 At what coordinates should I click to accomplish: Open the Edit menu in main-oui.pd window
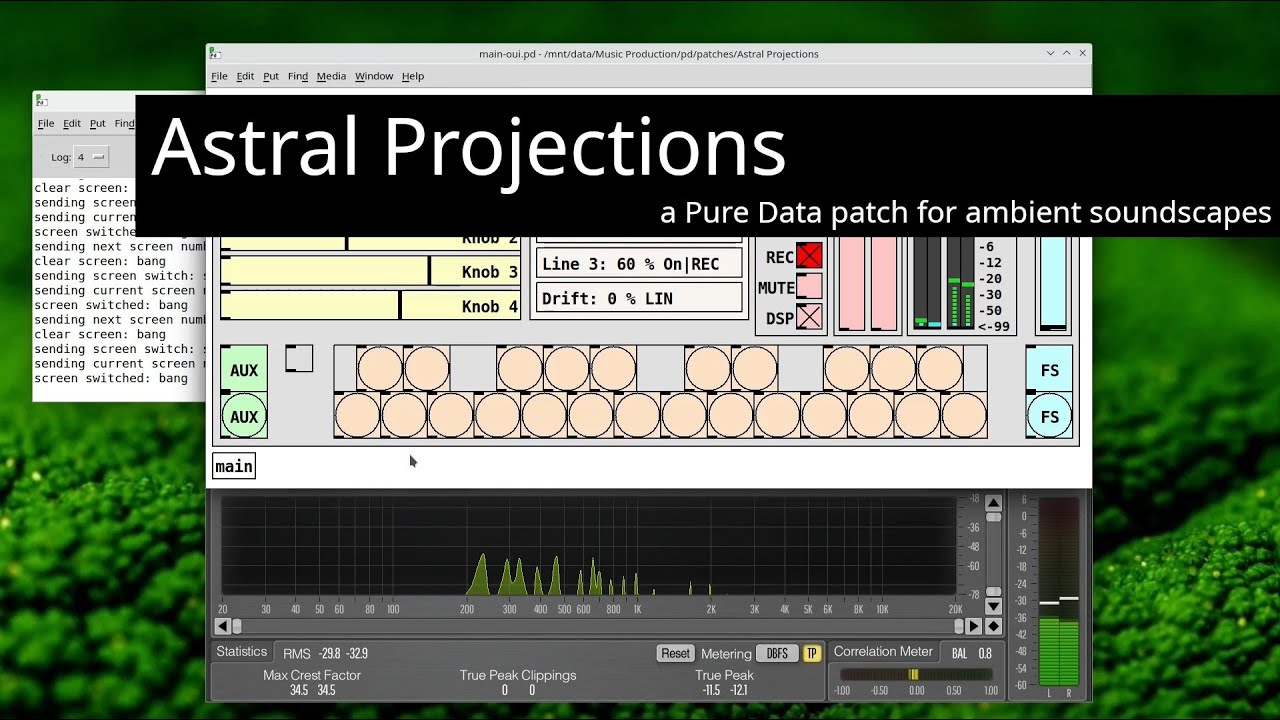click(245, 76)
